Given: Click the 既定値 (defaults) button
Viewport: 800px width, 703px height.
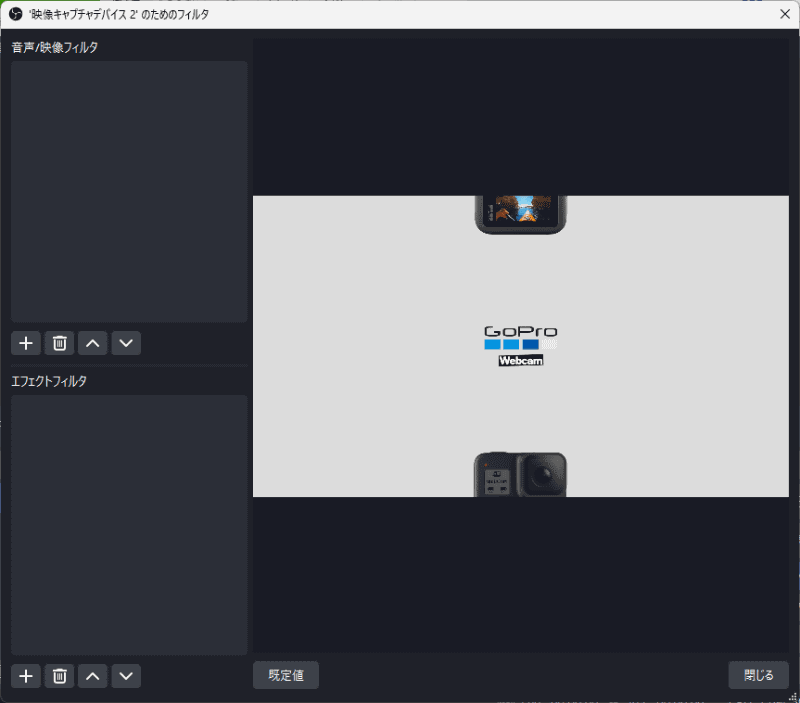Looking at the screenshot, I should click(286, 675).
